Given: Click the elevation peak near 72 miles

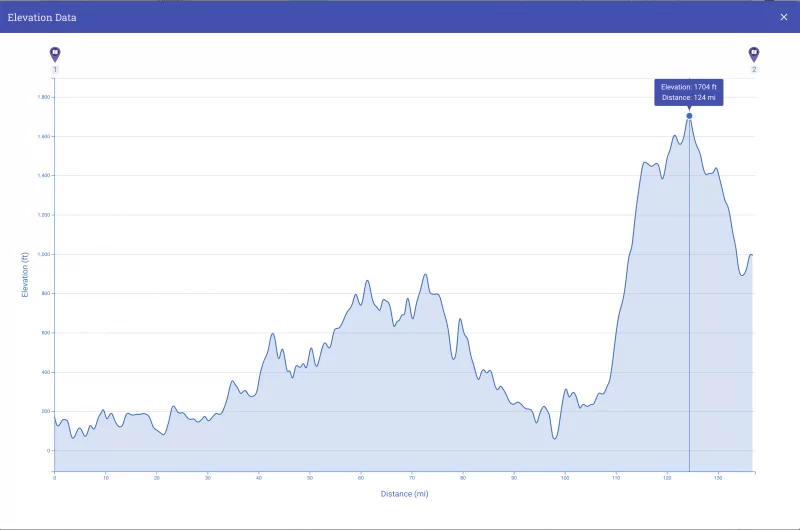Looking at the screenshot, I should pos(425,275).
